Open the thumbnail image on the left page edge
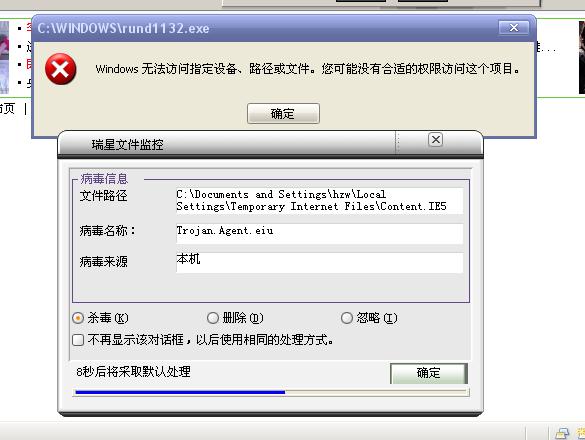This screenshot has width=585, height=440. [4, 57]
